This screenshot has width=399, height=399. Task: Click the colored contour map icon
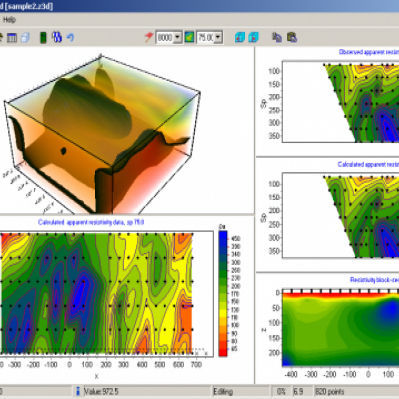(x=189, y=37)
